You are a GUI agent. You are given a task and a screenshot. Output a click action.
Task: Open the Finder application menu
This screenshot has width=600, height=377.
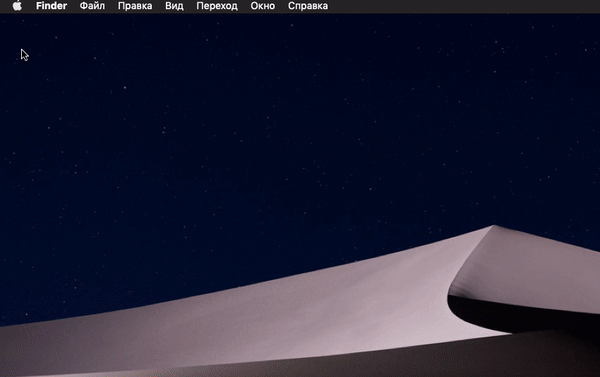click(51, 6)
